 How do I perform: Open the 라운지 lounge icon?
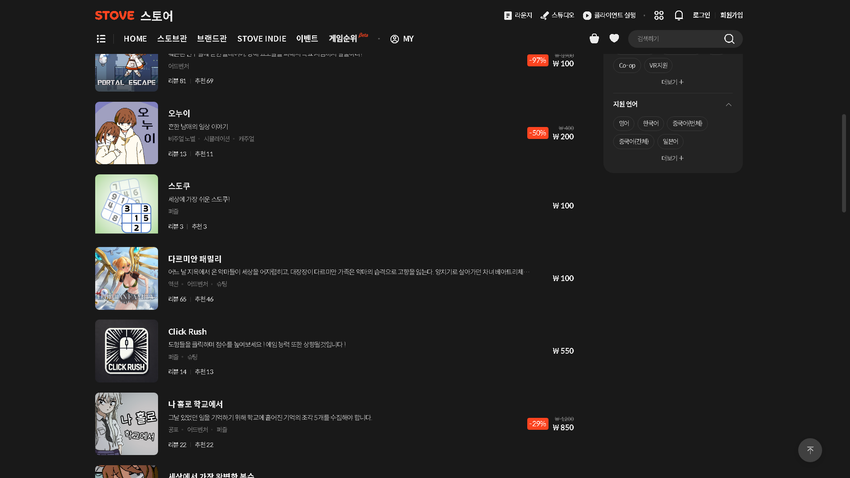(507, 16)
